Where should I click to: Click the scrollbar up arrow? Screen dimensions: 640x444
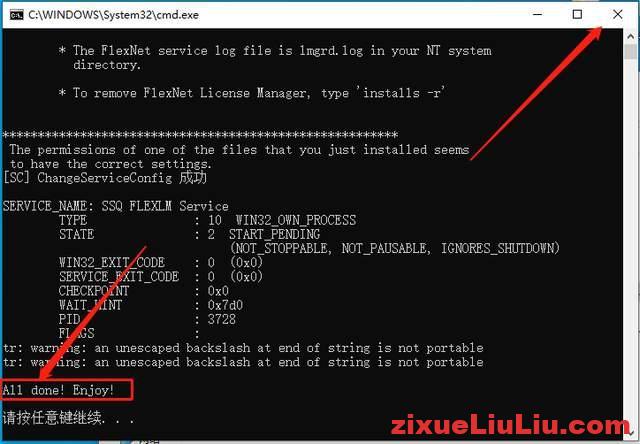pyautogui.click(x=631, y=36)
